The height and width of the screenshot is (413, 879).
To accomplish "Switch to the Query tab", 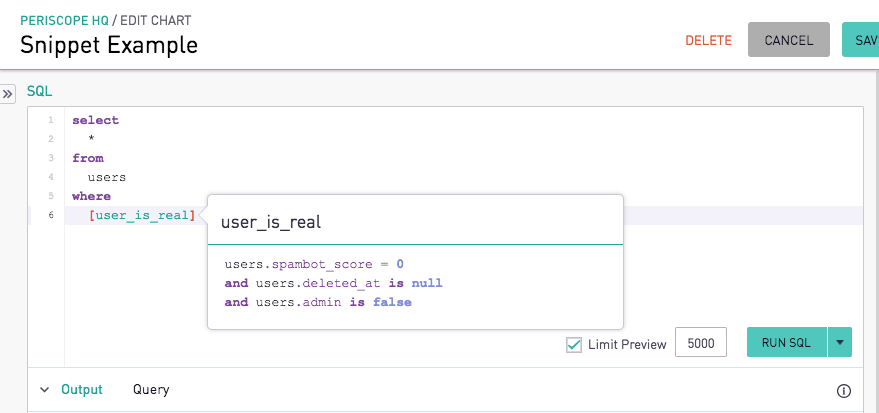I will [x=151, y=389].
